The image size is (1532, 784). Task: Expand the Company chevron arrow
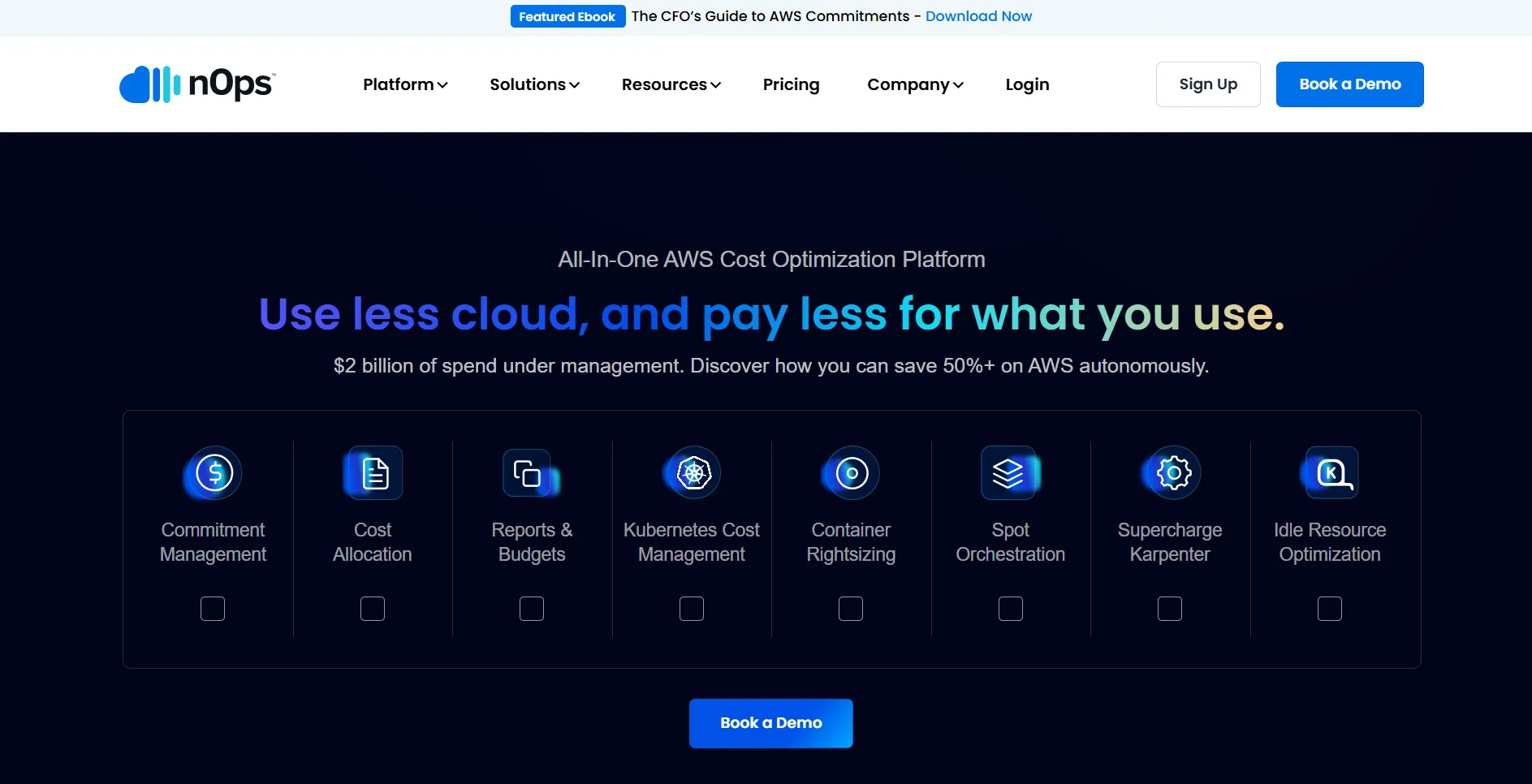[958, 85]
